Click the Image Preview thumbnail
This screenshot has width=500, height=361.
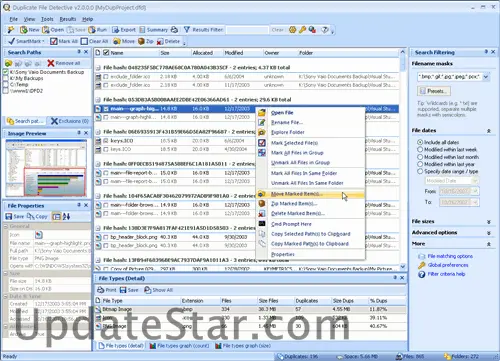(46, 168)
